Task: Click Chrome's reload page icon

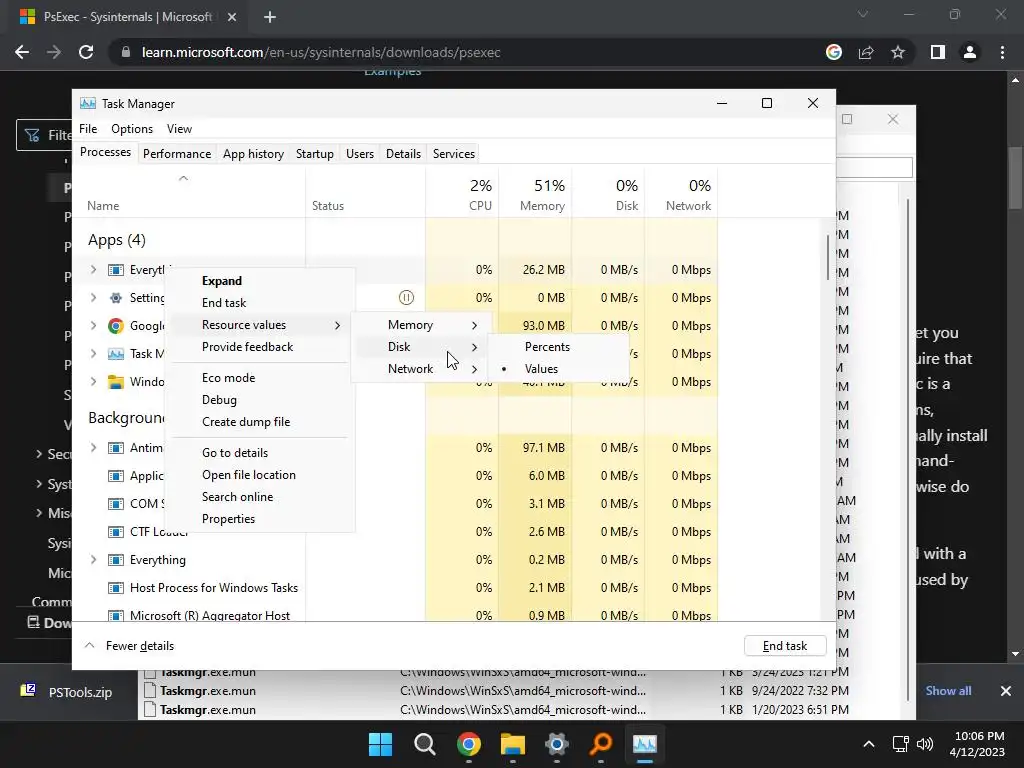Action: (86, 52)
